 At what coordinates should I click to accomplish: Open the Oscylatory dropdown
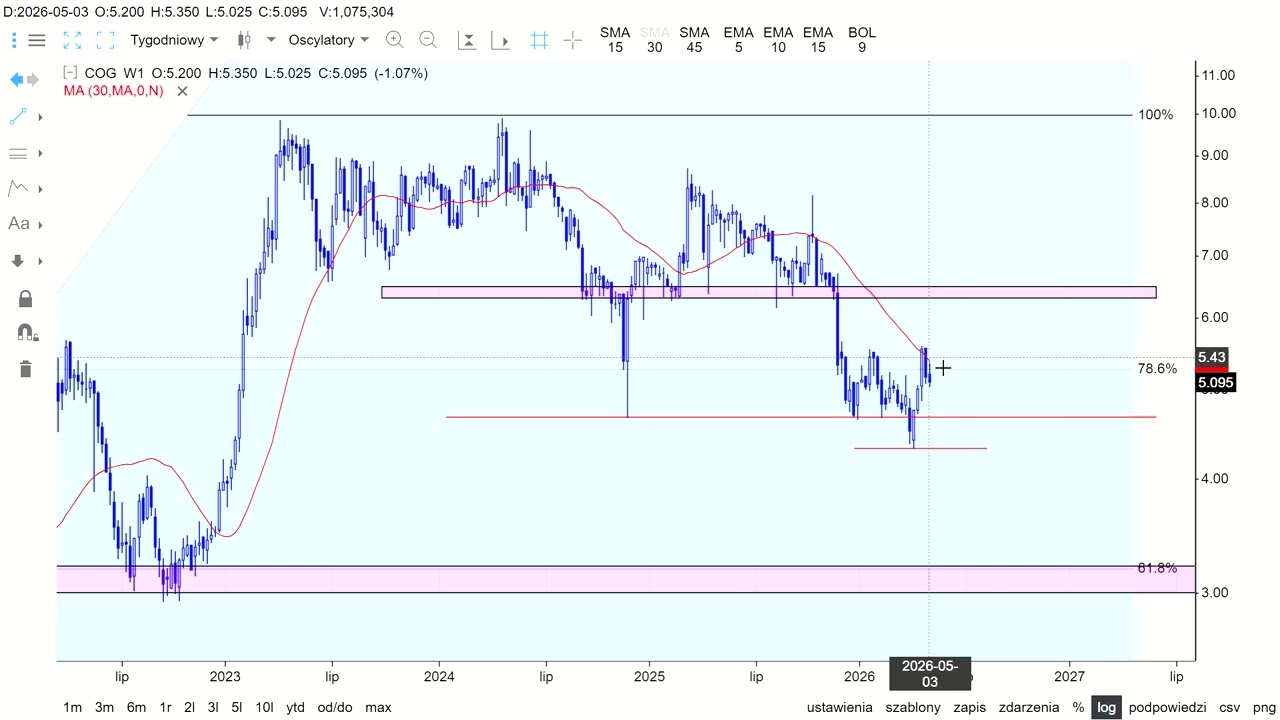pyautogui.click(x=329, y=40)
